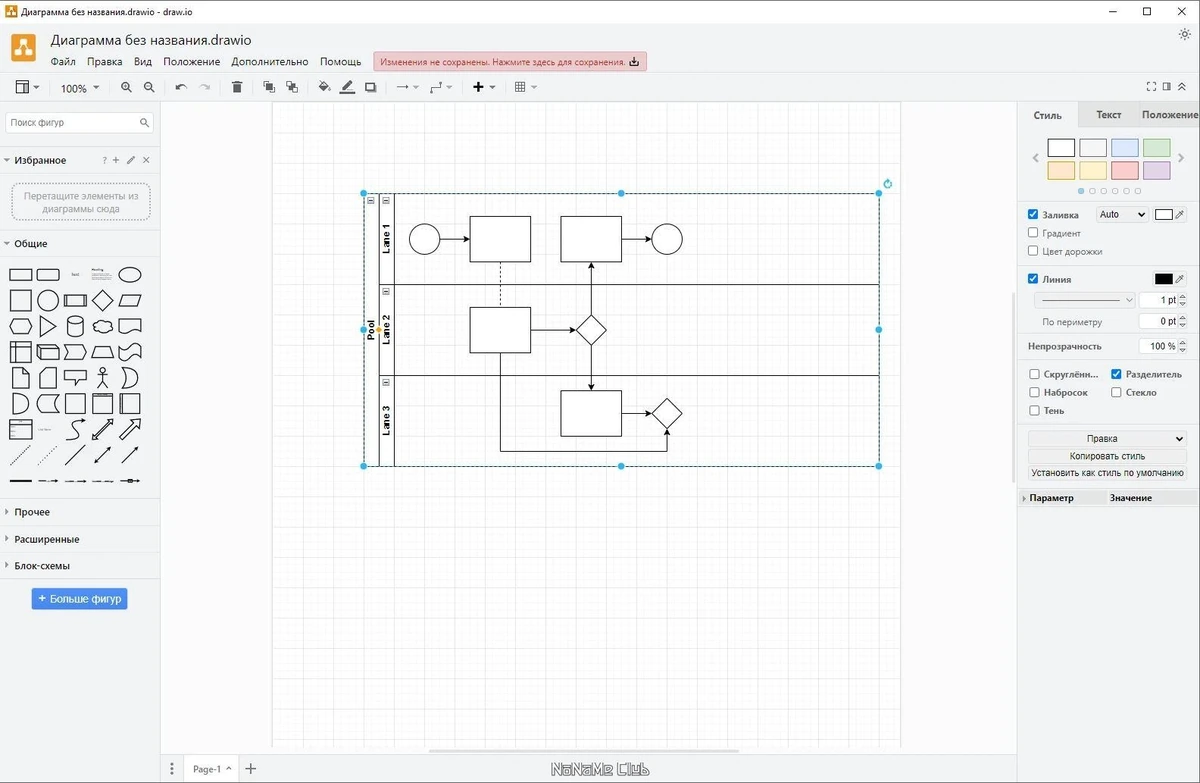Image resolution: width=1200 pixels, height=783 pixels.
Task: Click the unsaved changes save notice
Action: tap(510, 62)
